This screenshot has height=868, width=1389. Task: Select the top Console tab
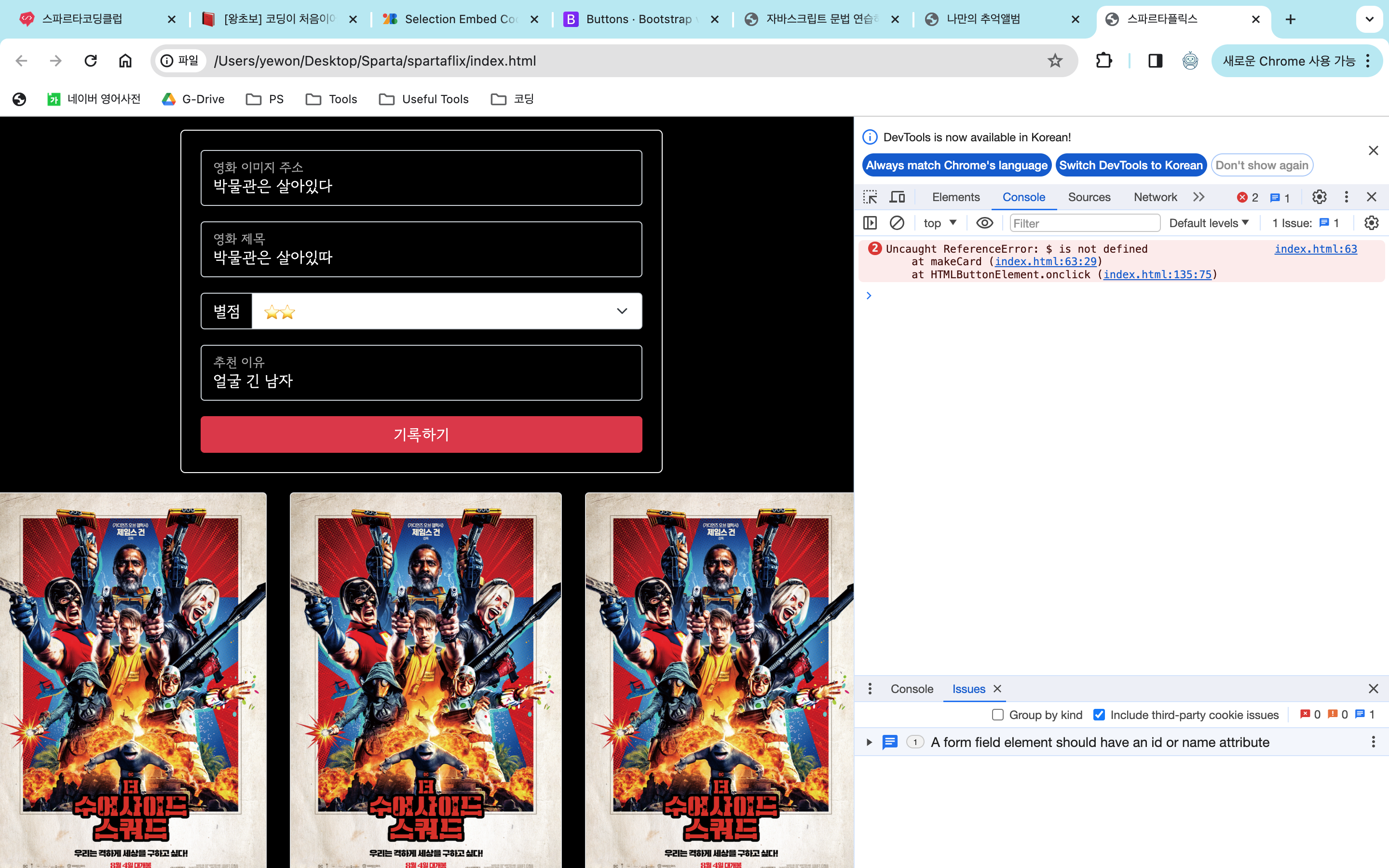[x=1023, y=198]
